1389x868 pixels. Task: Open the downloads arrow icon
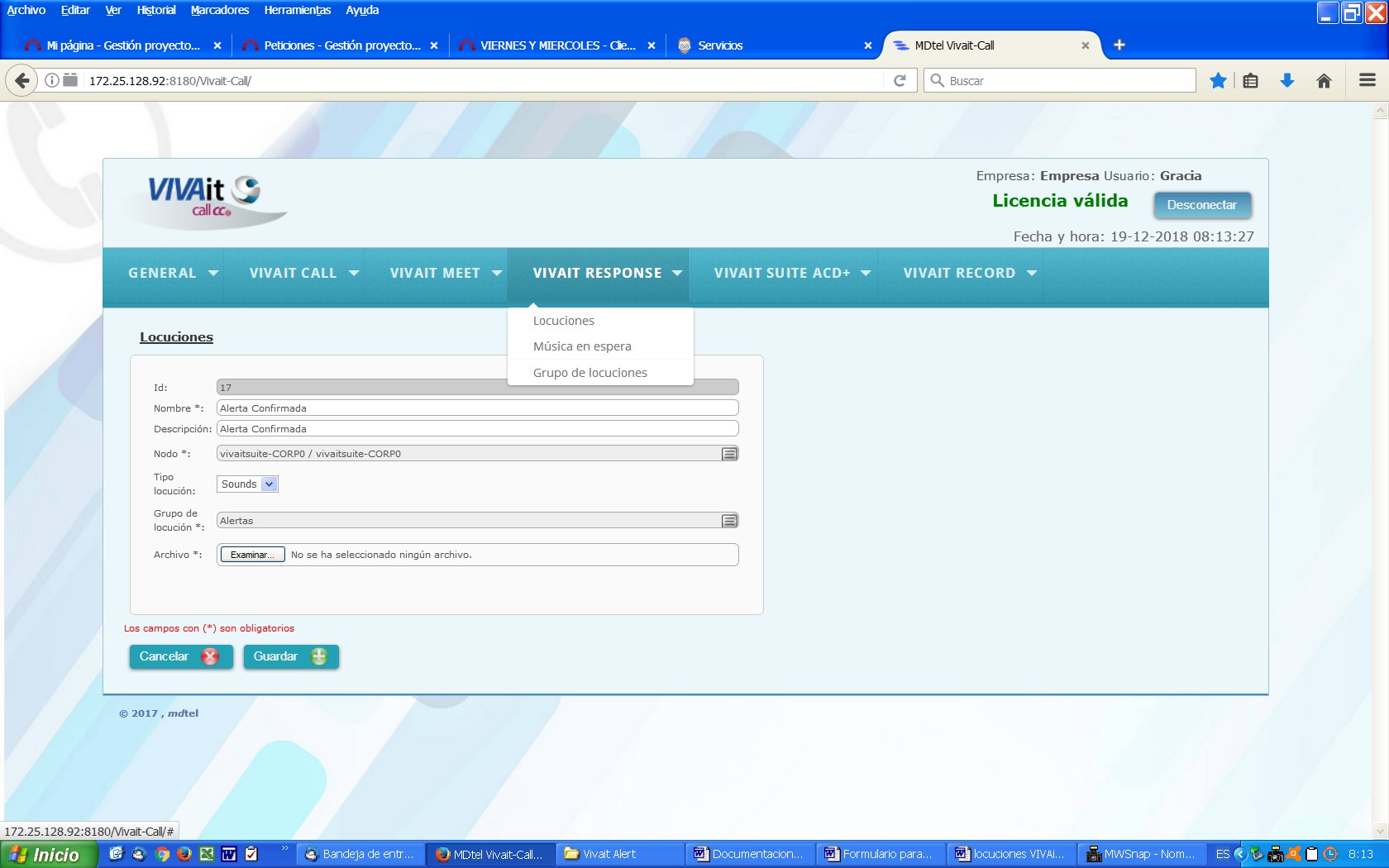tap(1286, 80)
